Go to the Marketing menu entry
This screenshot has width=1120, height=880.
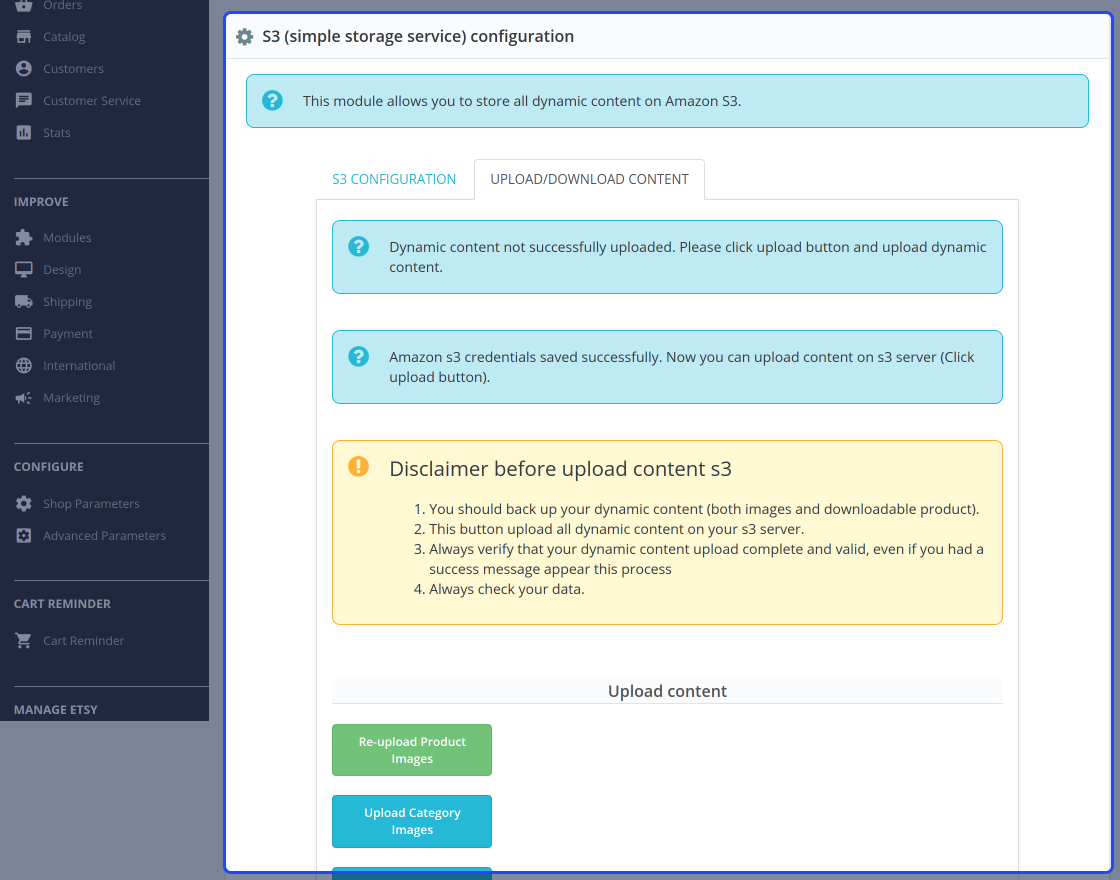tap(71, 398)
